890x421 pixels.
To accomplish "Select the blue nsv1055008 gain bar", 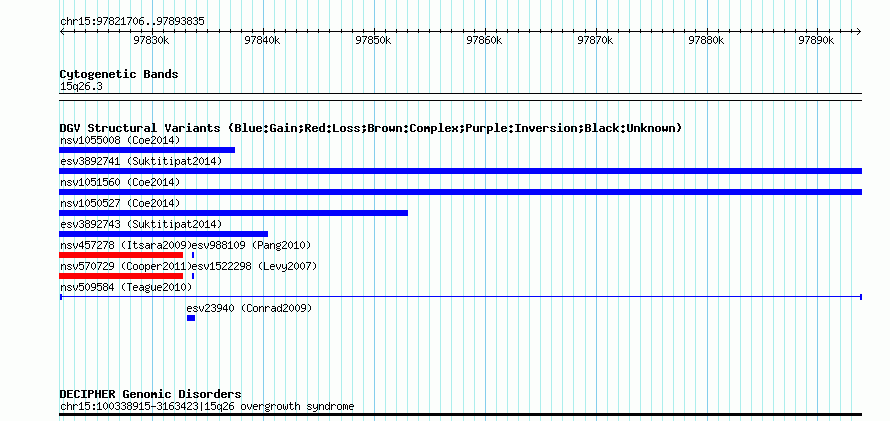I will [147, 150].
